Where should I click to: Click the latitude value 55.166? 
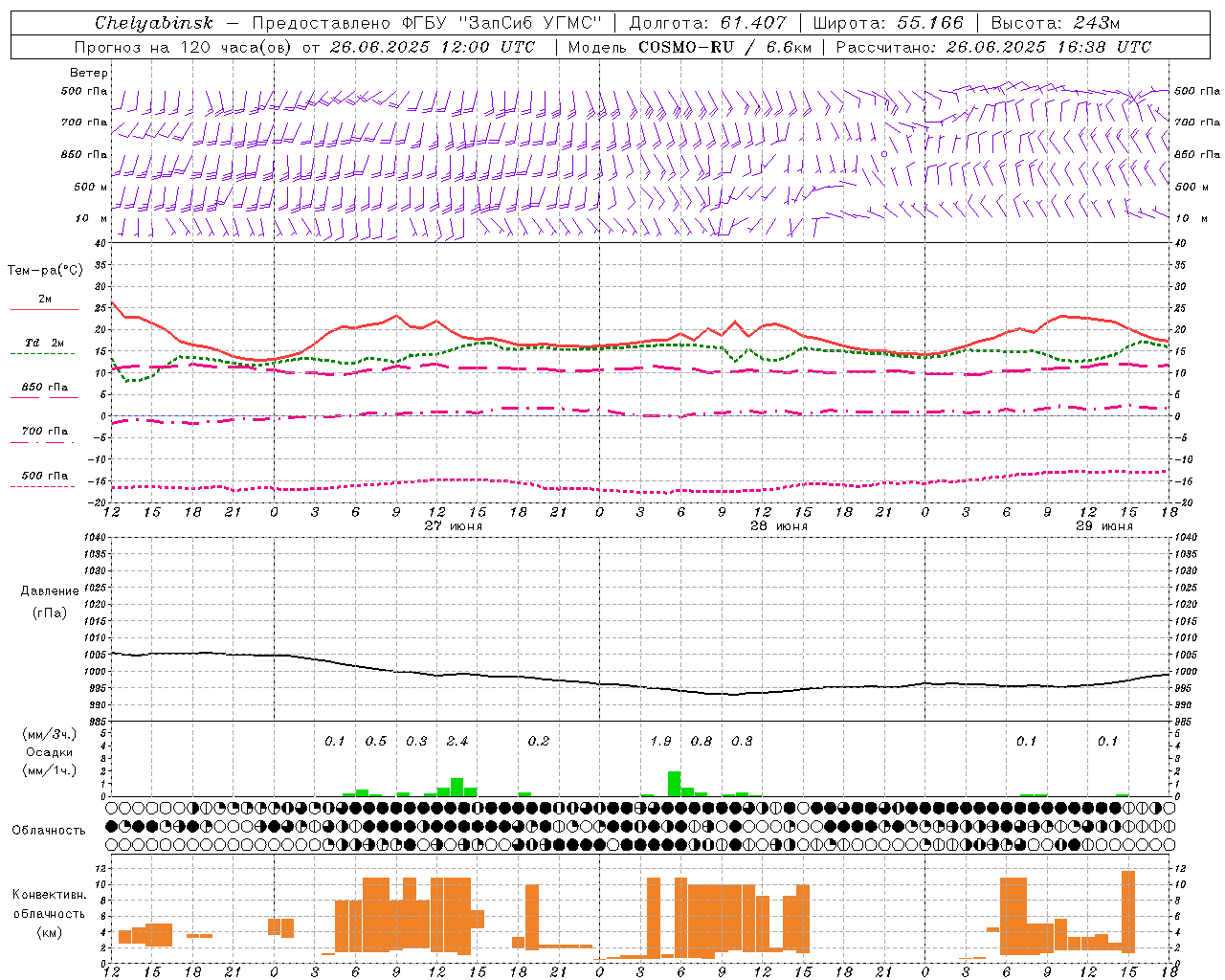click(x=930, y=23)
